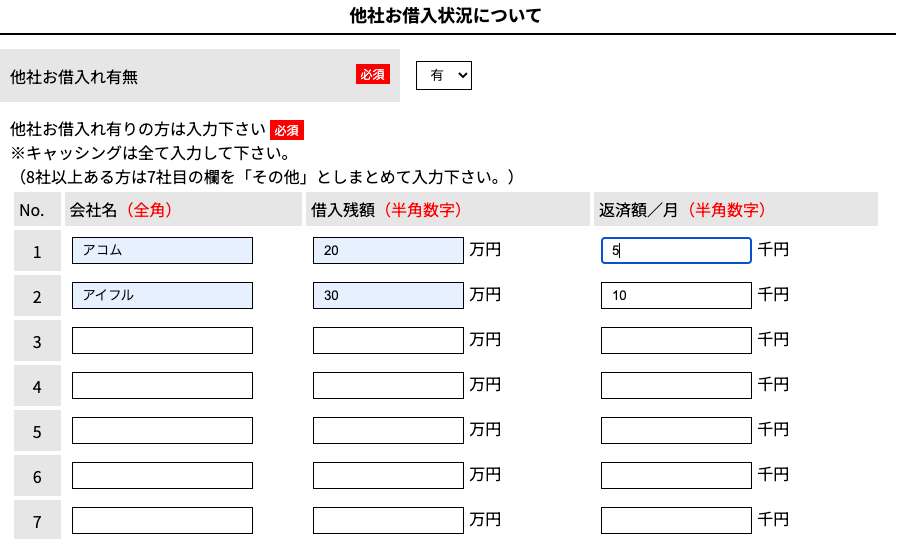
Task: Focus the empty company name field in row 3
Action: (162, 340)
